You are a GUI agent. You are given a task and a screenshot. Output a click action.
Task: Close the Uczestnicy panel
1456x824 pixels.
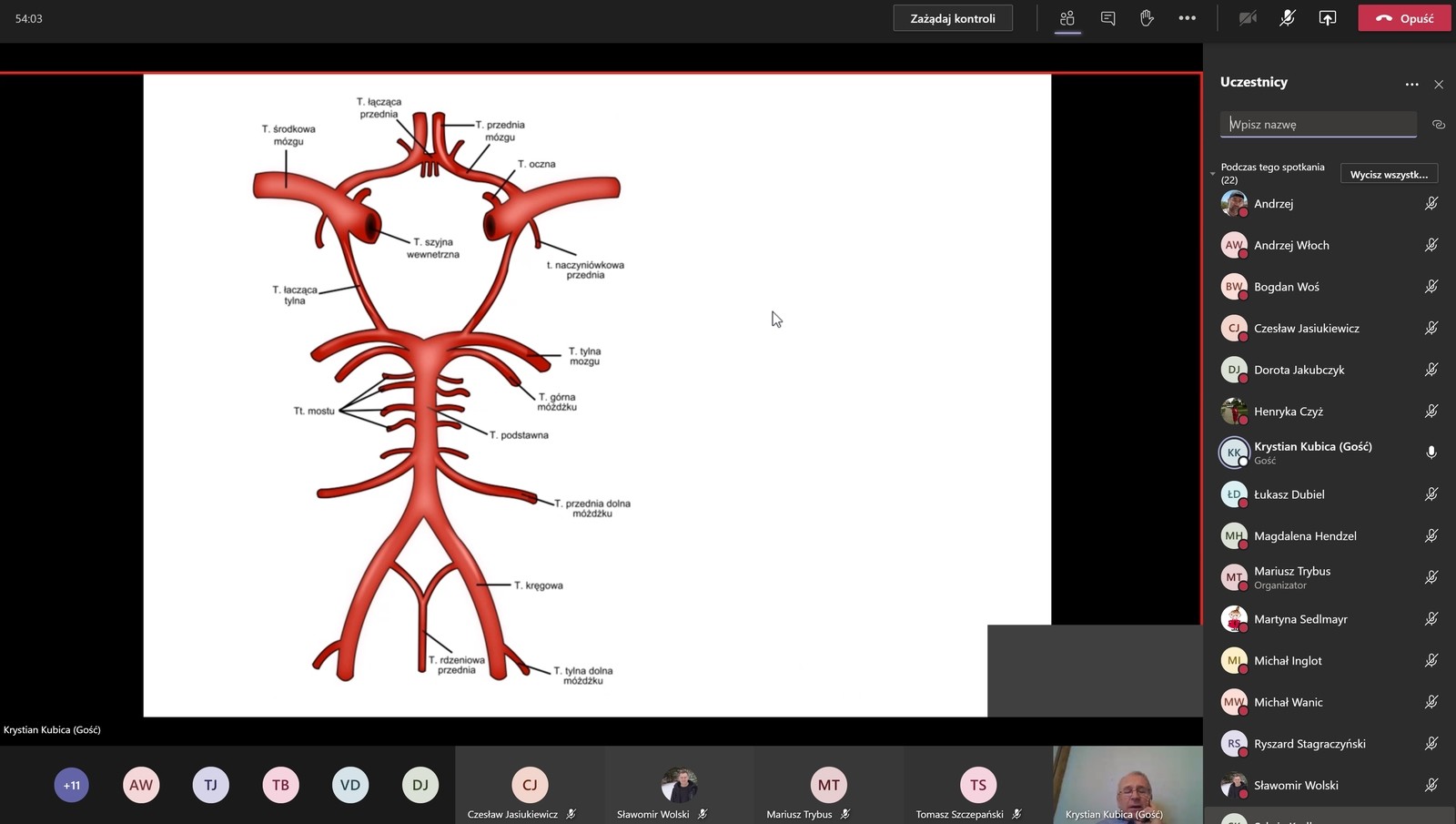pyautogui.click(x=1439, y=84)
